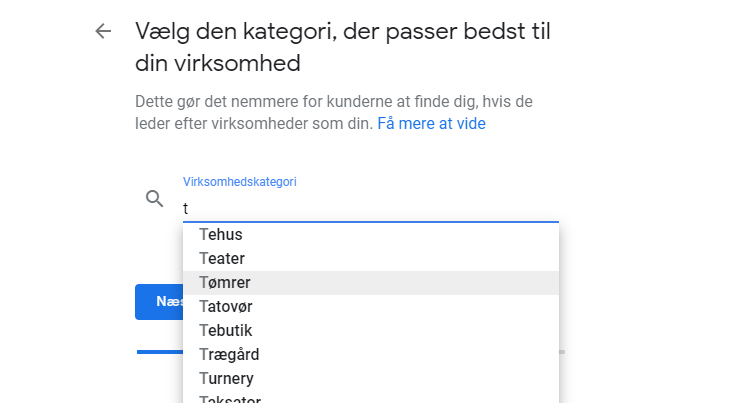Image resolution: width=744 pixels, height=403 pixels.
Task: Pick the highlighted 'Tømrer' suggestion
Action: tap(371, 283)
